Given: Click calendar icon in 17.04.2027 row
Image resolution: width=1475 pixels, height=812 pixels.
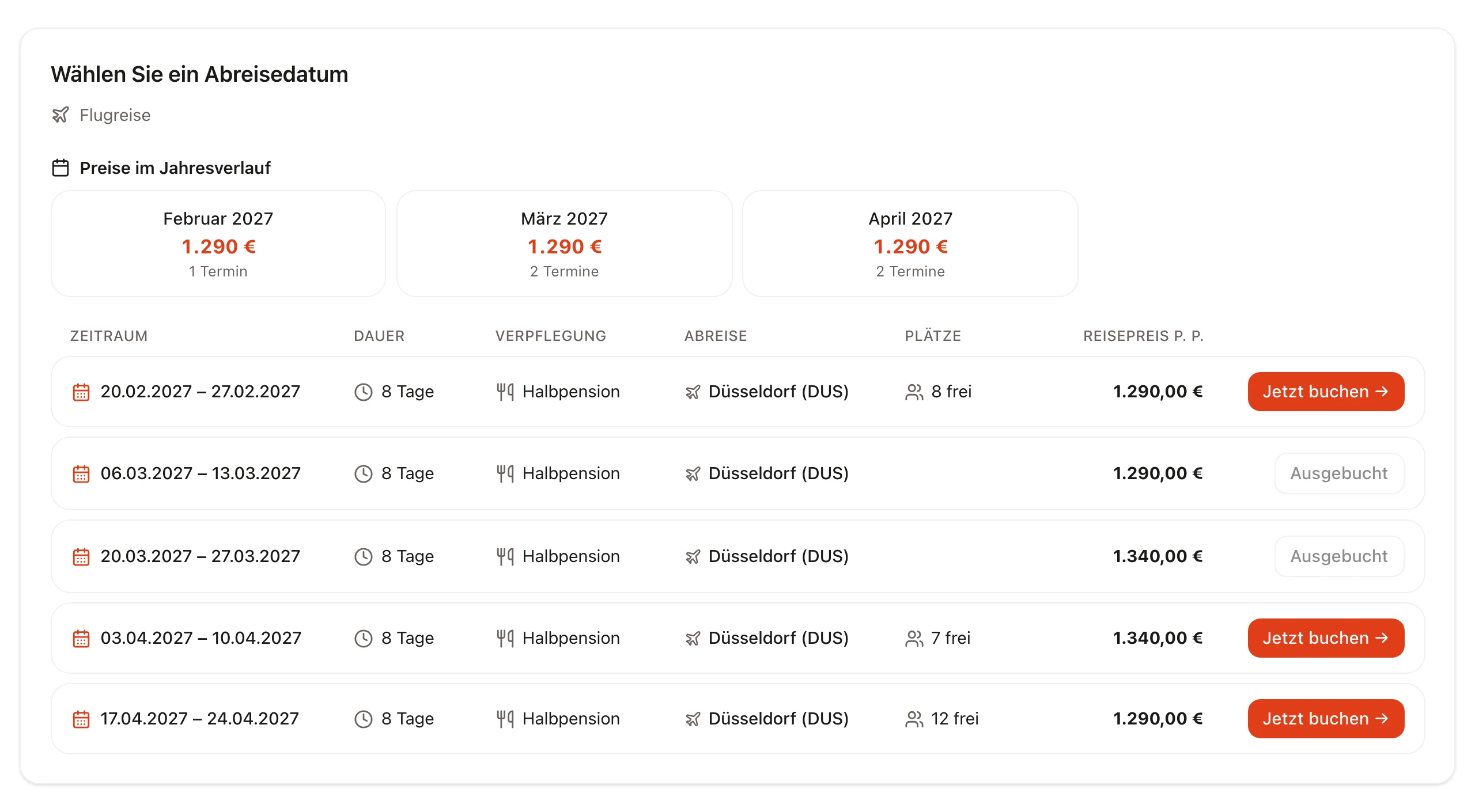Looking at the screenshot, I should click(x=81, y=719).
